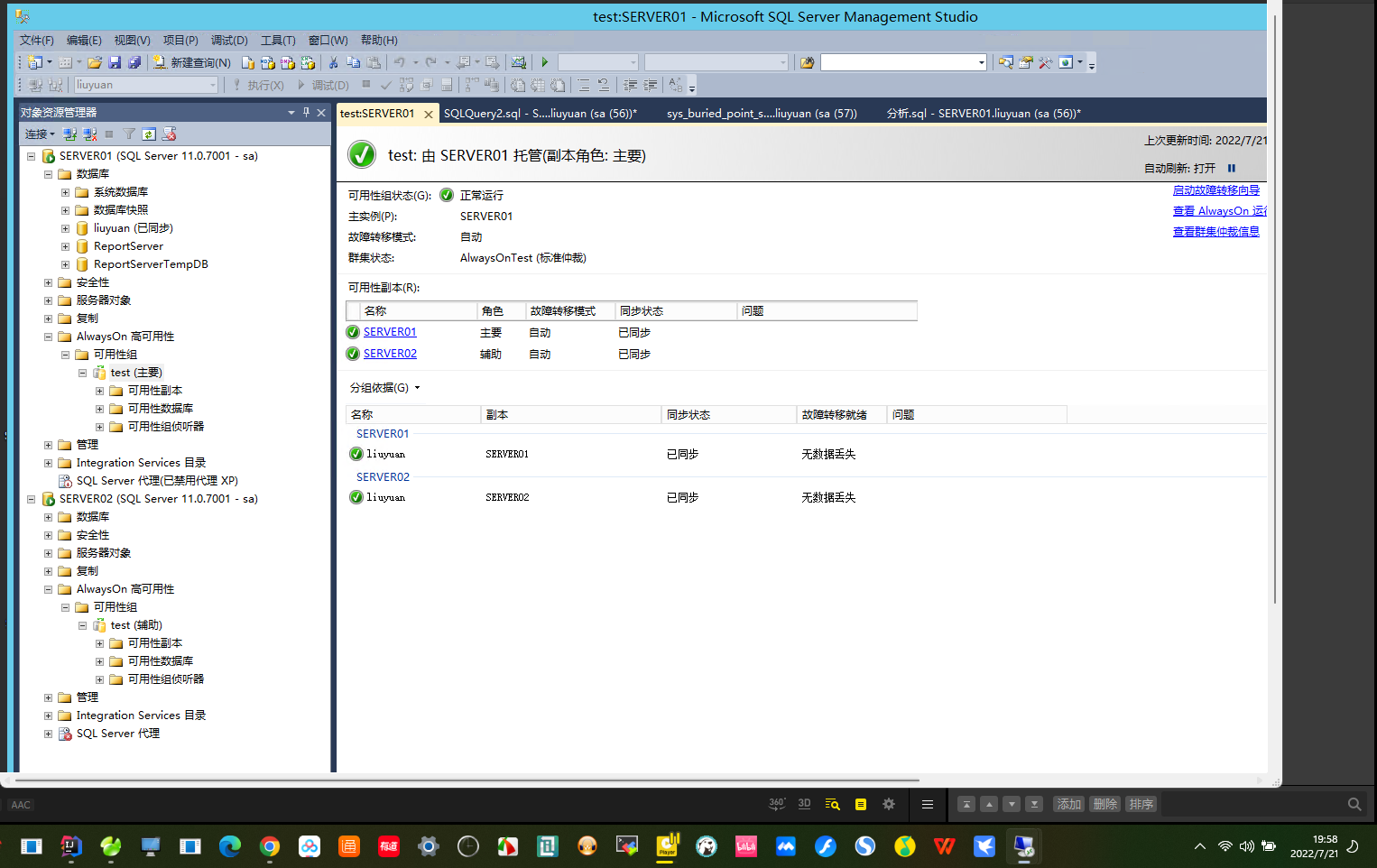Open the 帮助(H) menu

coord(379,41)
